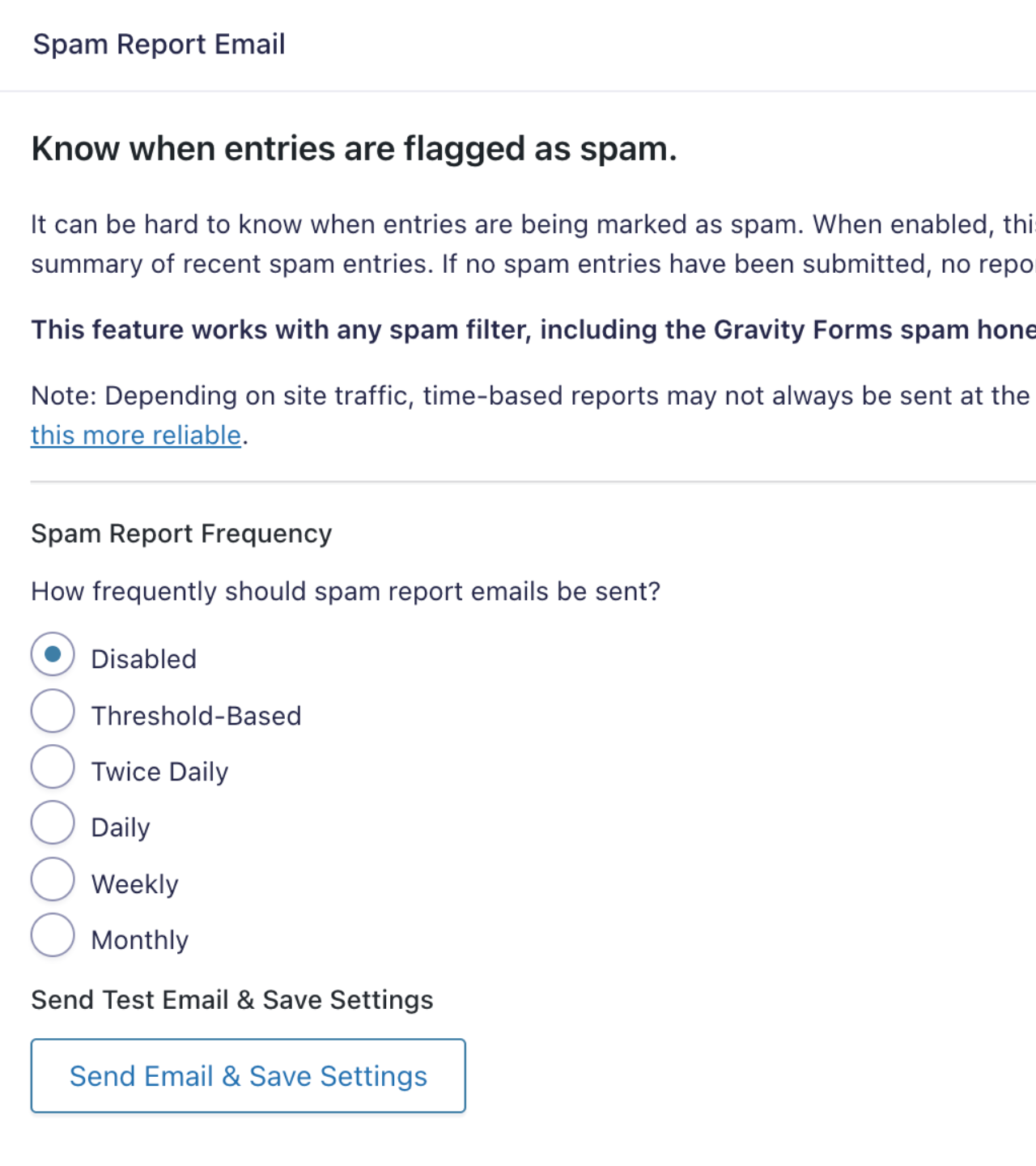Click the Monthly option text label

[139, 939]
